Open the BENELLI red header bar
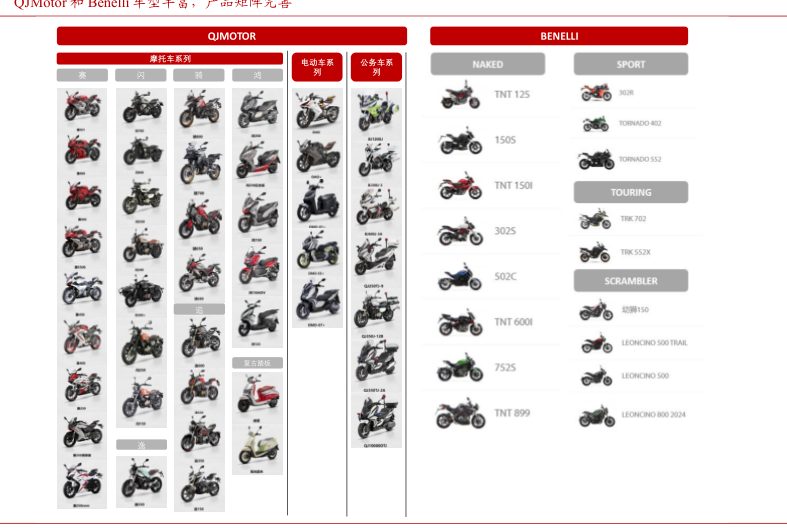Image resolution: width=787 pixels, height=528 pixels. point(559,36)
